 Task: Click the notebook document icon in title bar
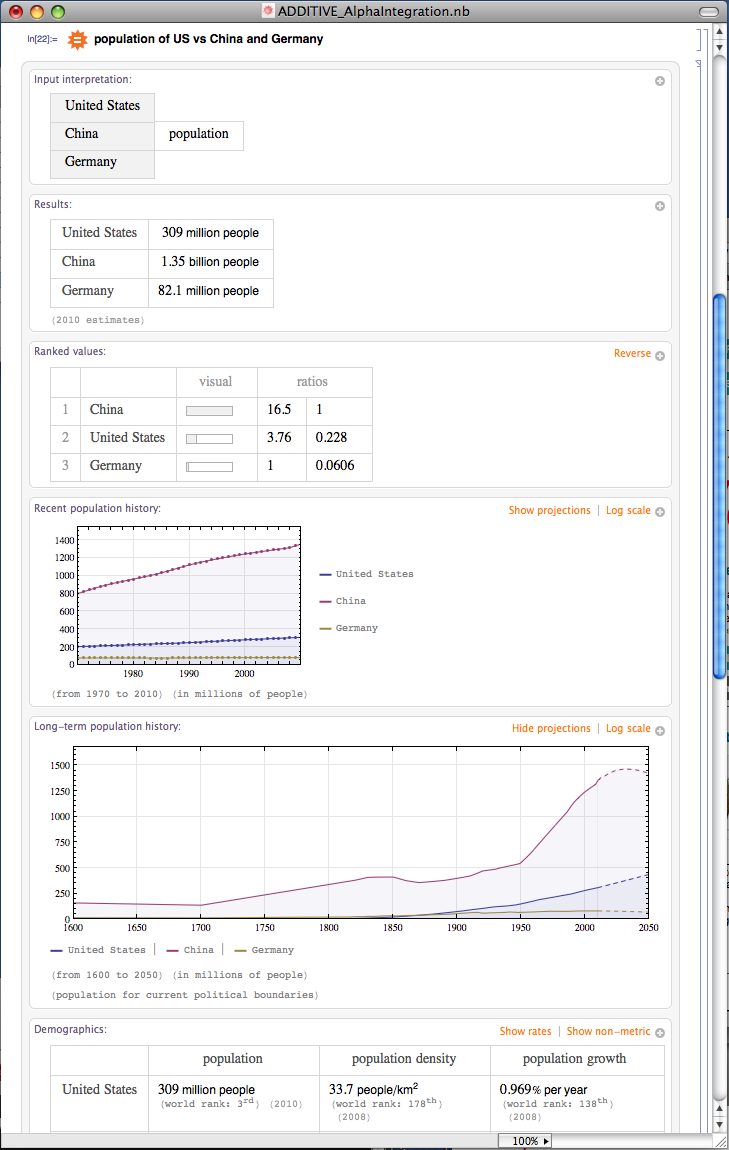pos(267,11)
